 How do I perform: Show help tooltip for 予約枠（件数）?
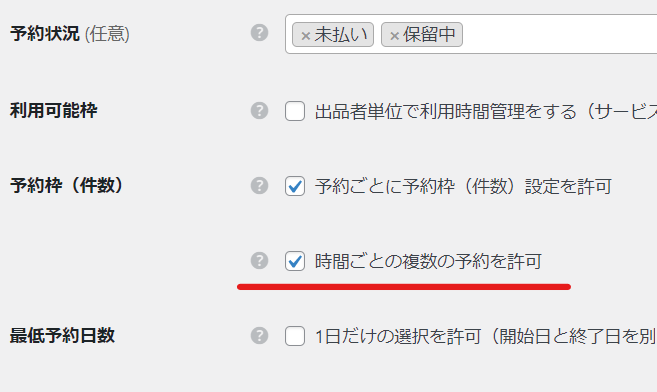click(x=259, y=186)
